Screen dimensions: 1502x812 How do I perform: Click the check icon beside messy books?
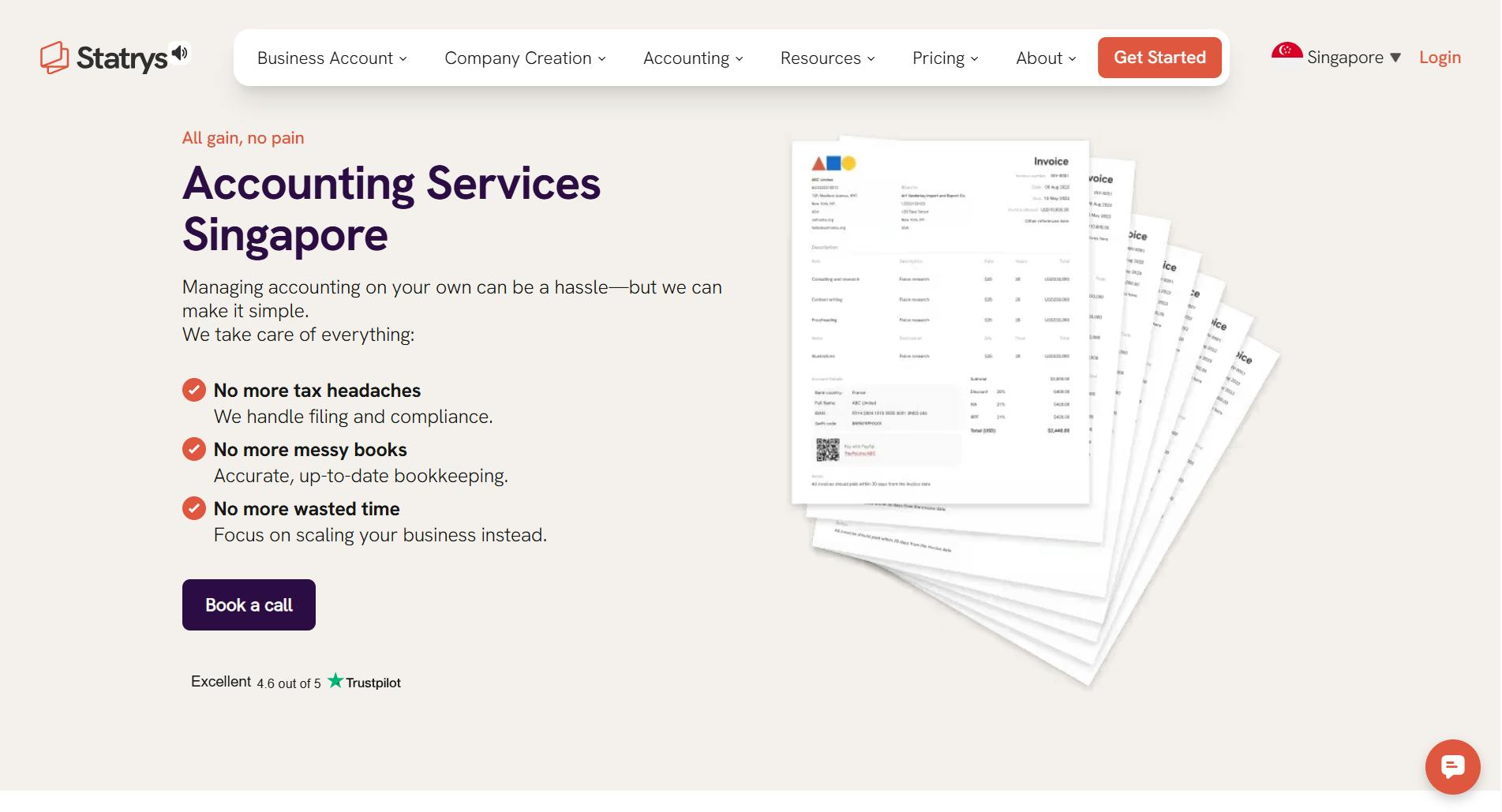tap(194, 449)
